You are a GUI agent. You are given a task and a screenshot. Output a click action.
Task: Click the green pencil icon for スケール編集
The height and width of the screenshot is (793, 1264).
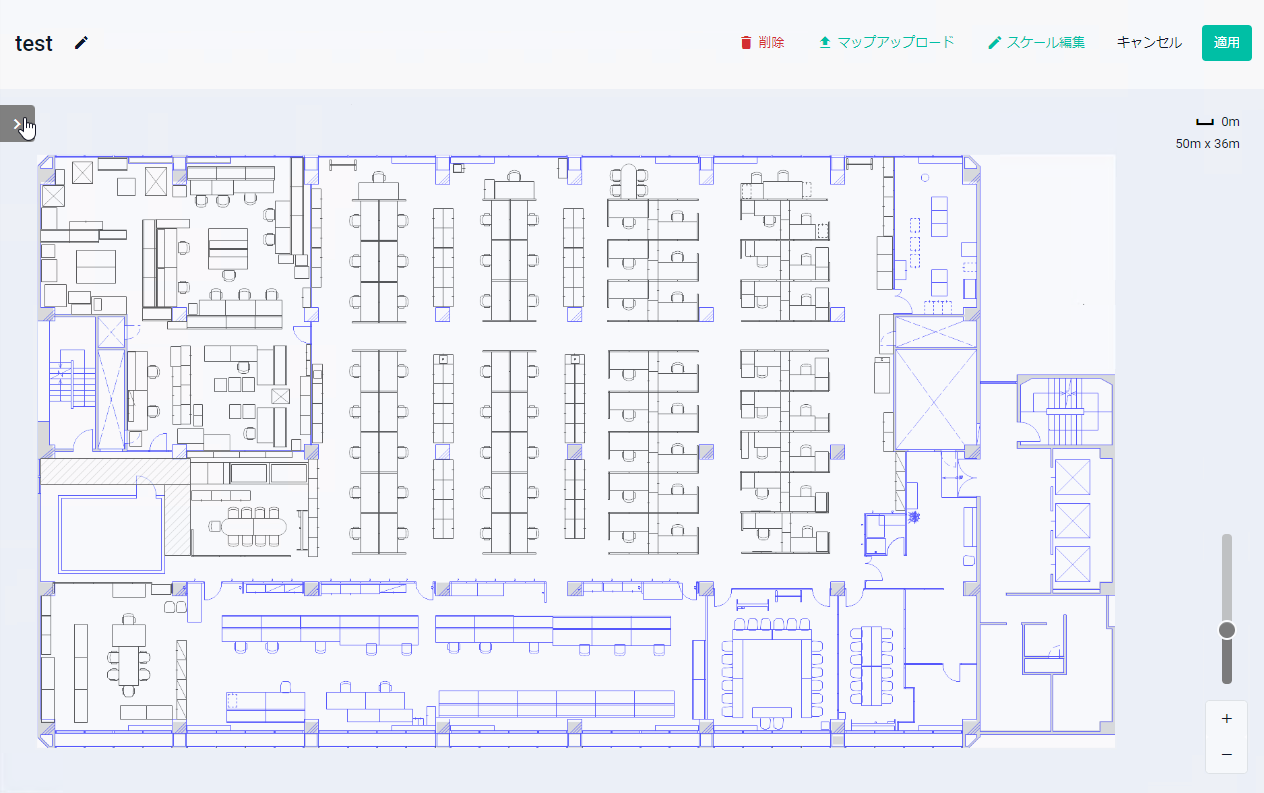[994, 43]
